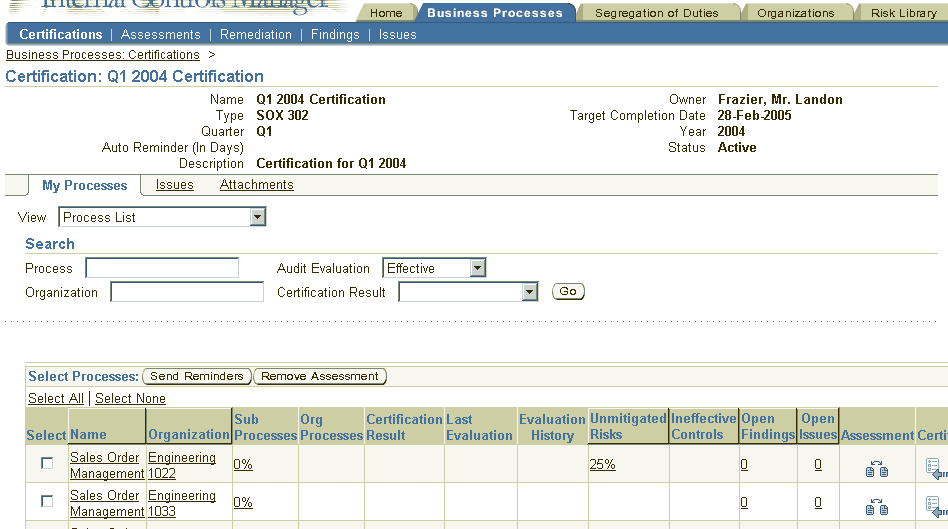Click the Active status value
This screenshot has width=948, height=529.
pos(737,148)
